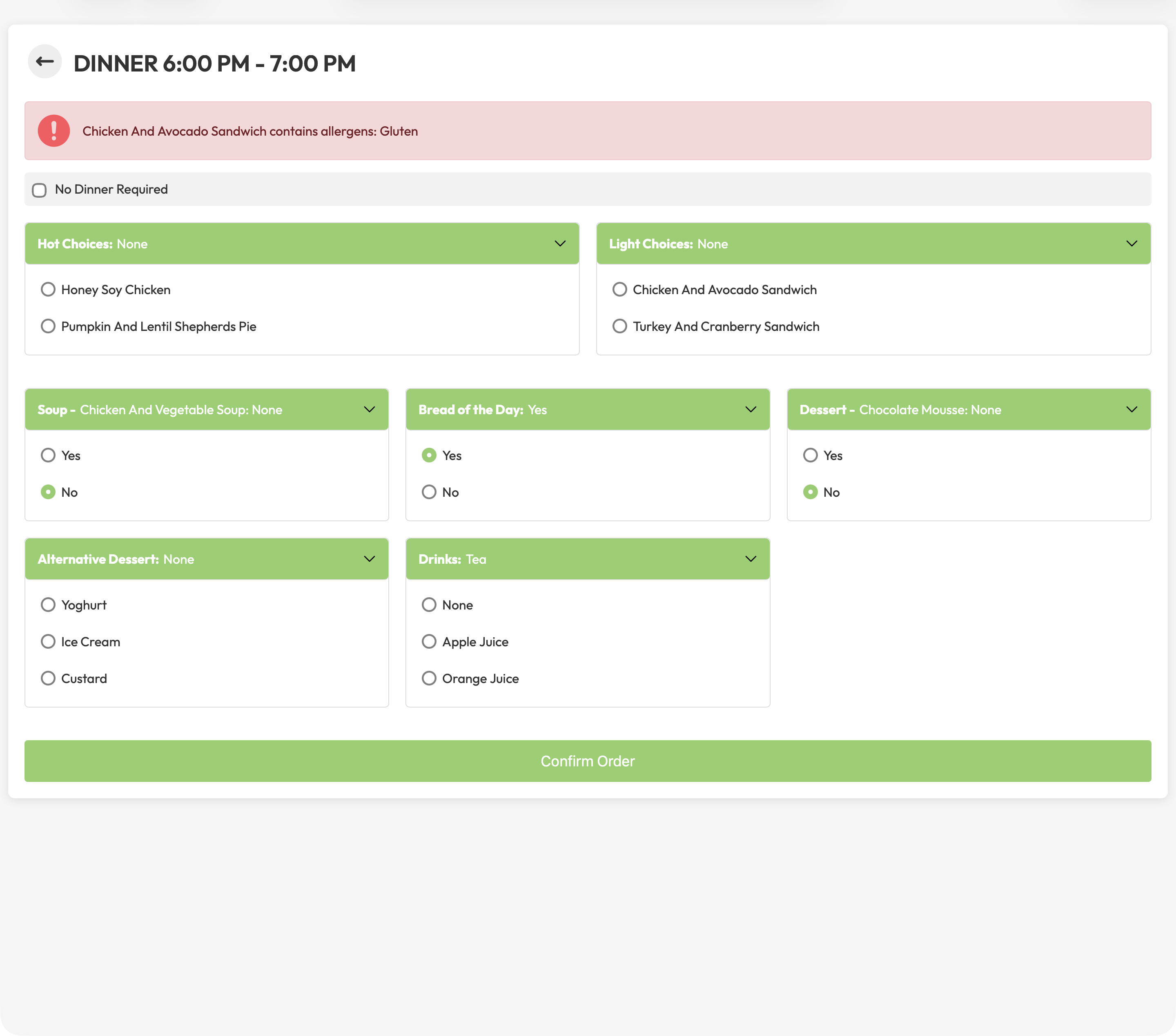Collapse the Light Choices section chevron
This screenshot has width=1176, height=1036.
[1132, 243]
